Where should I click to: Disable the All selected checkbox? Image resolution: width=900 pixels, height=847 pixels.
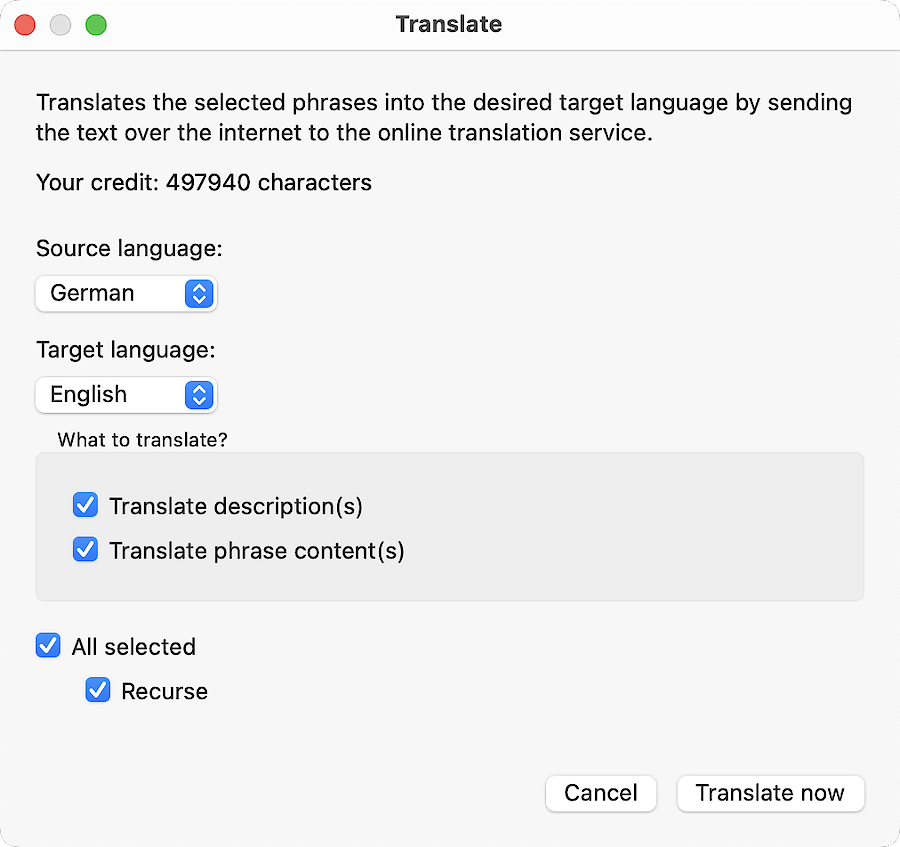point(48,646)
